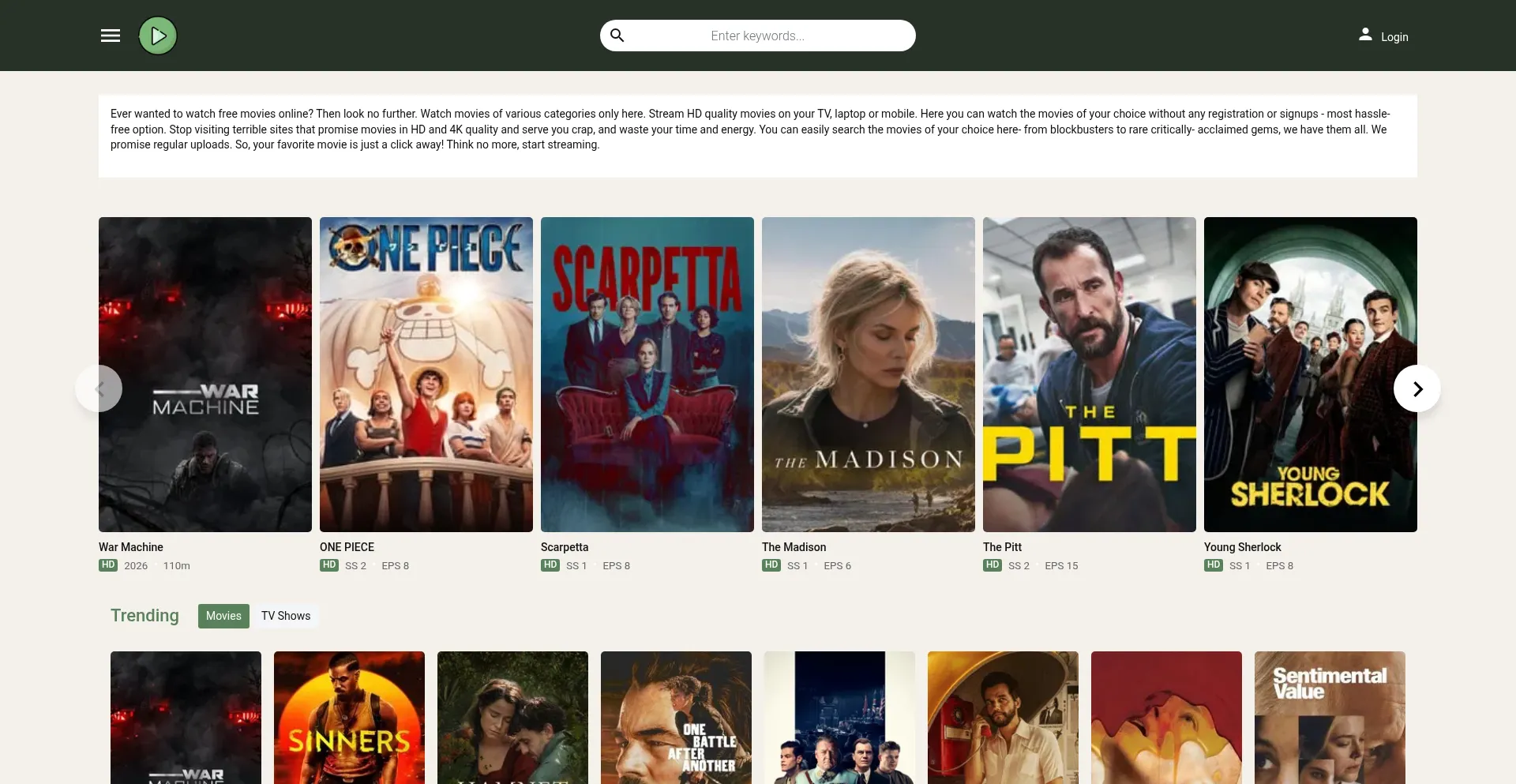The height and width of the screenshot is (784, 1516).
Task: Open ONE PIECE poster
Action: (x=426, y=374)
